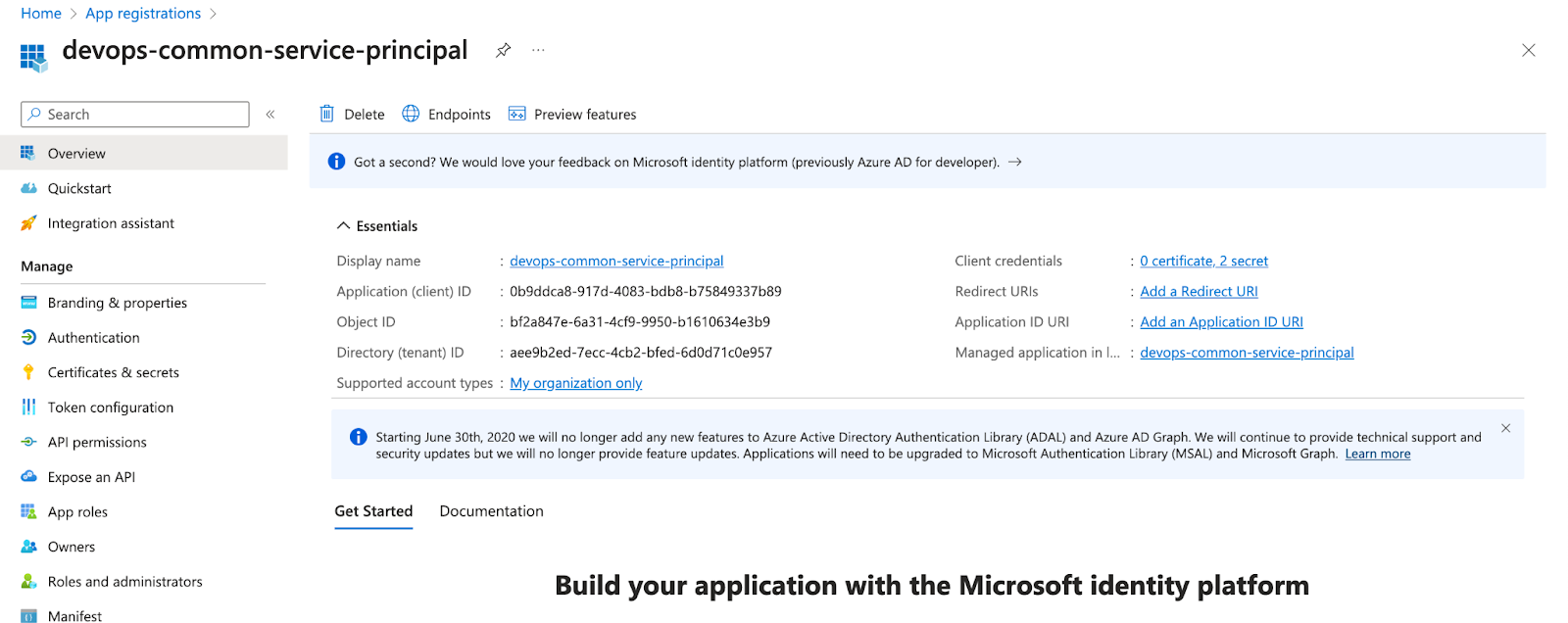Select the Authentication icon
This screenshot has height=623, width=1568.
coord(28,337)
